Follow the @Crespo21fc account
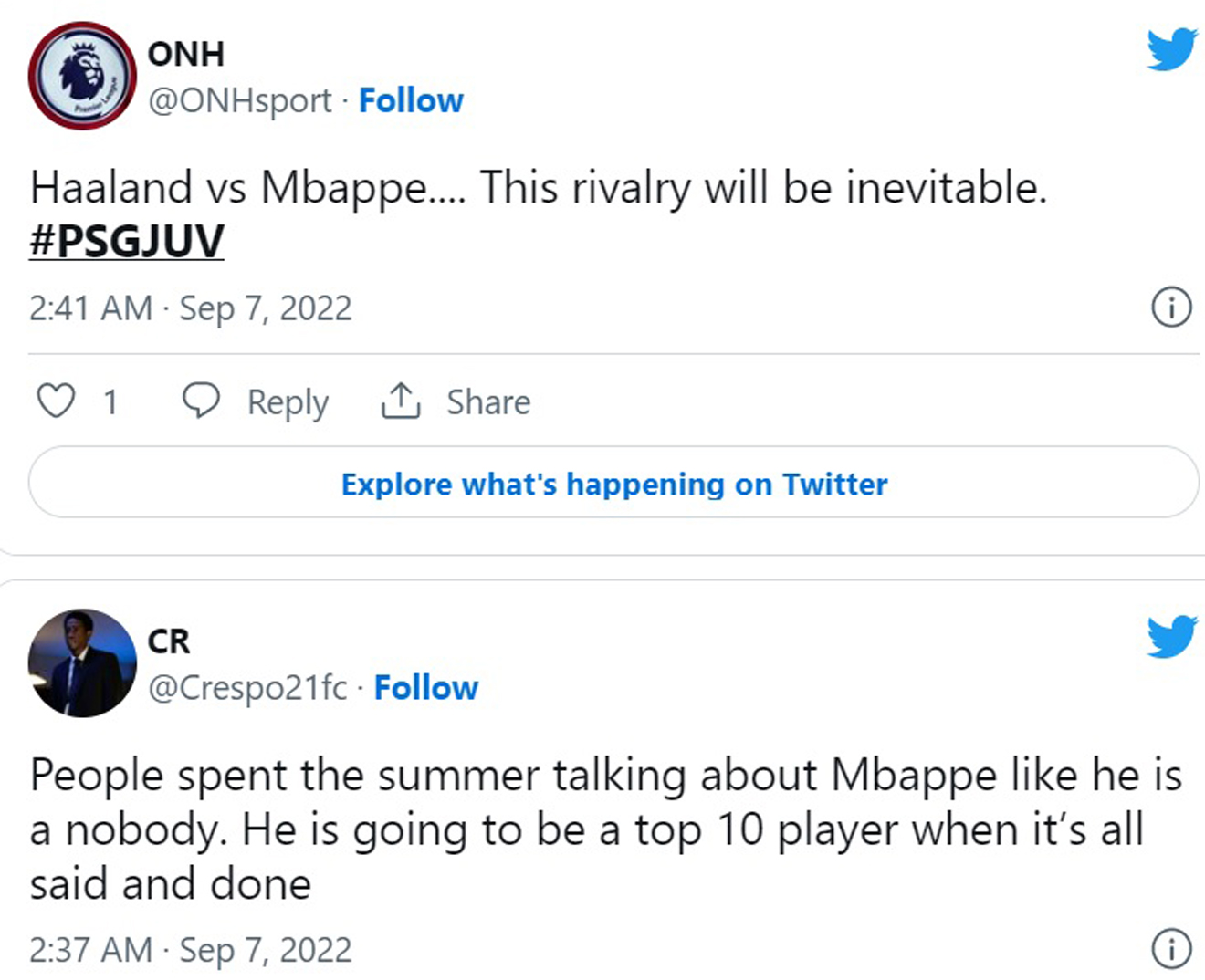 (x=425, y=688)
